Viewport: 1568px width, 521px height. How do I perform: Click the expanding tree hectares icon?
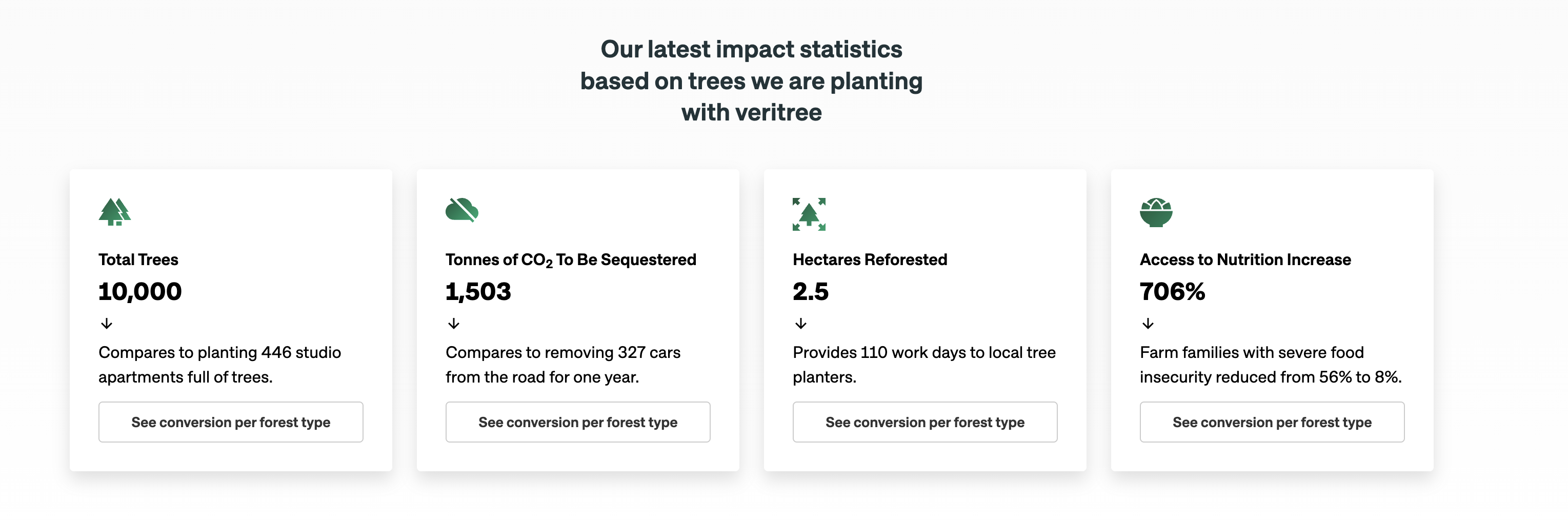(x=809, y=214)
